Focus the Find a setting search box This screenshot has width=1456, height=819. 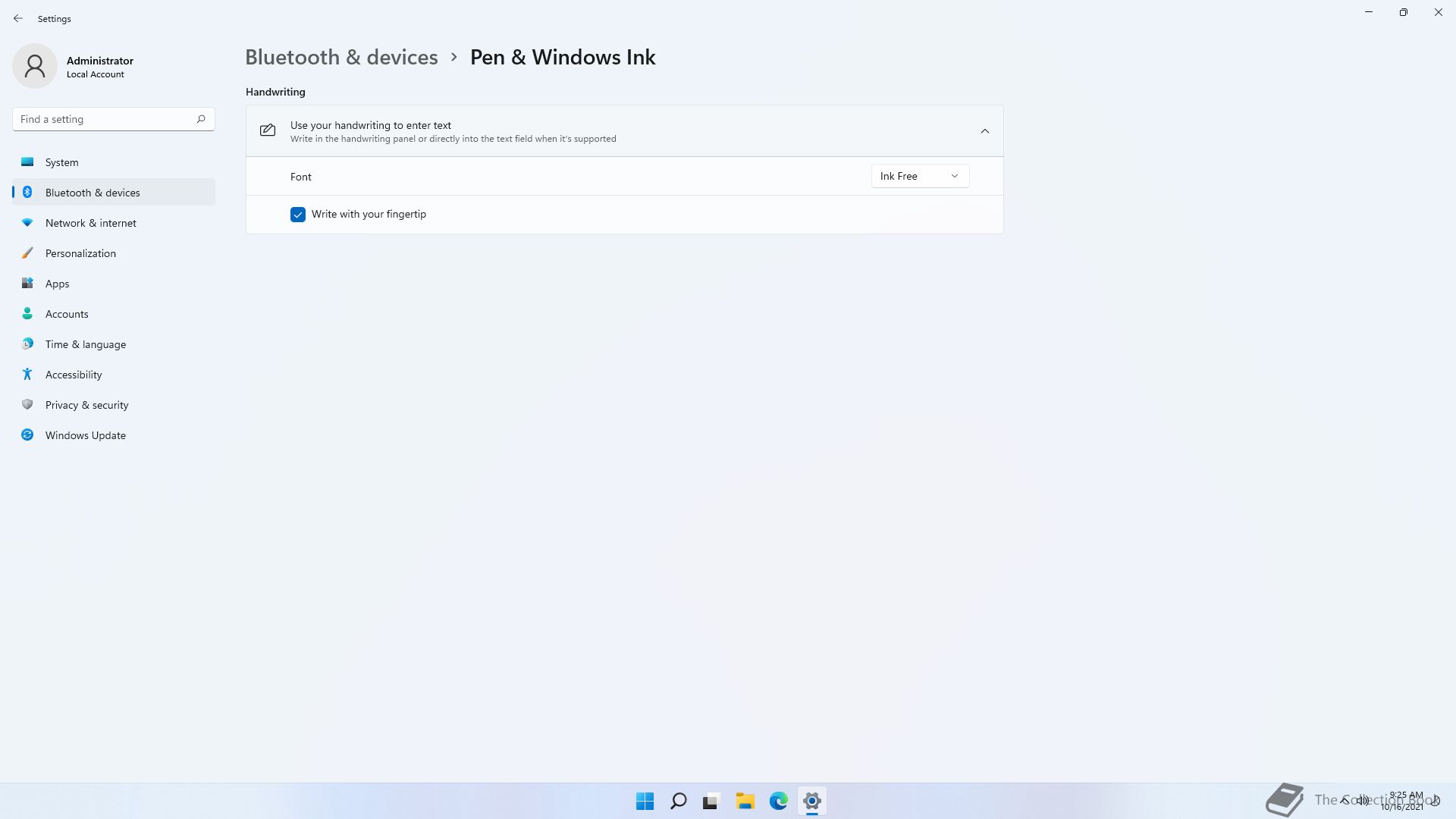pyautogui.click(x=114, y=119)
